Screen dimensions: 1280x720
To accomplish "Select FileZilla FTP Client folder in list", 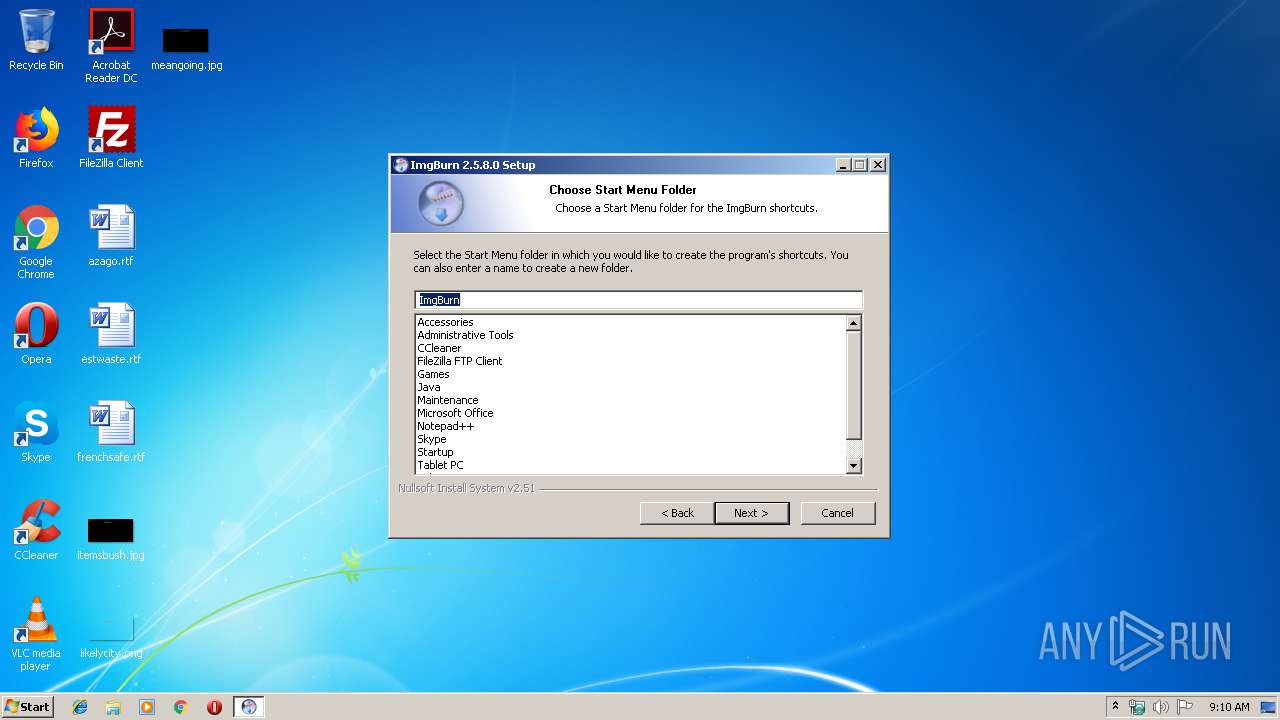I will pyautogui.click(x=460, y=361).
